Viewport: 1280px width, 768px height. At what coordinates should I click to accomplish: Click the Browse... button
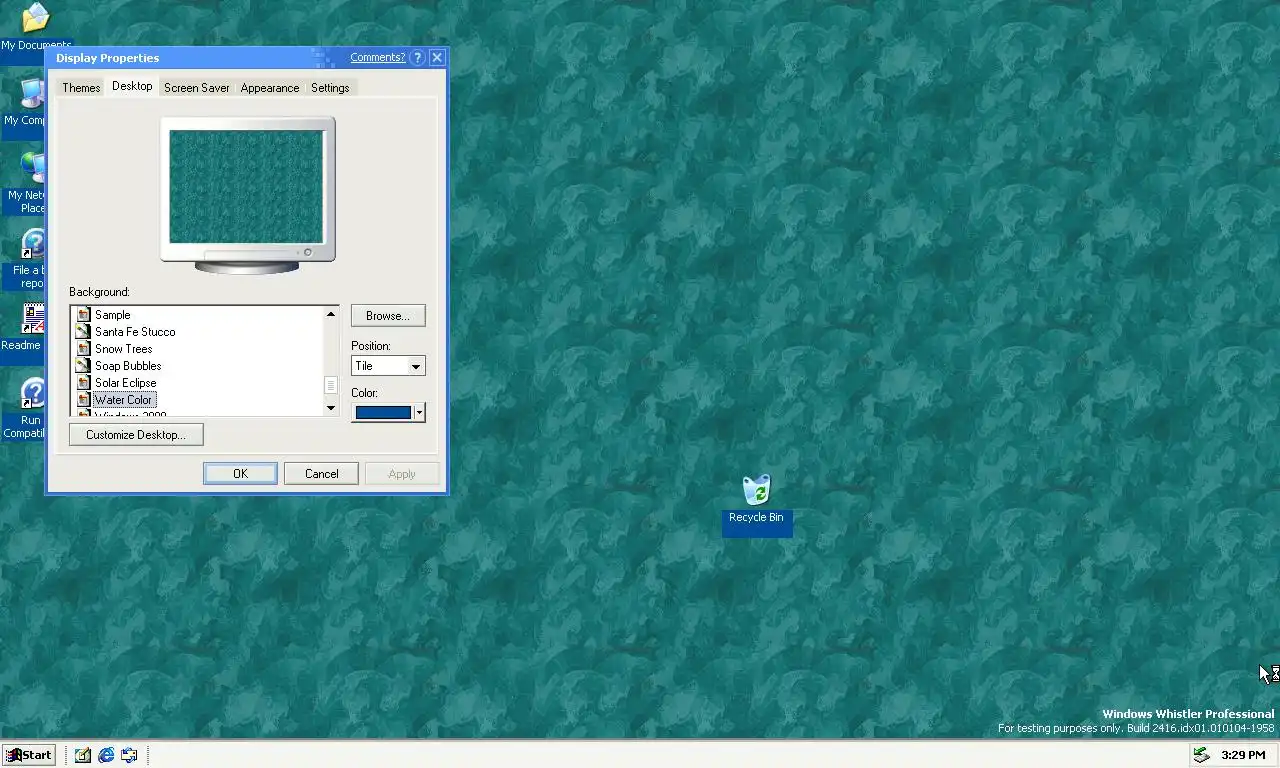[x=388, y=316]
